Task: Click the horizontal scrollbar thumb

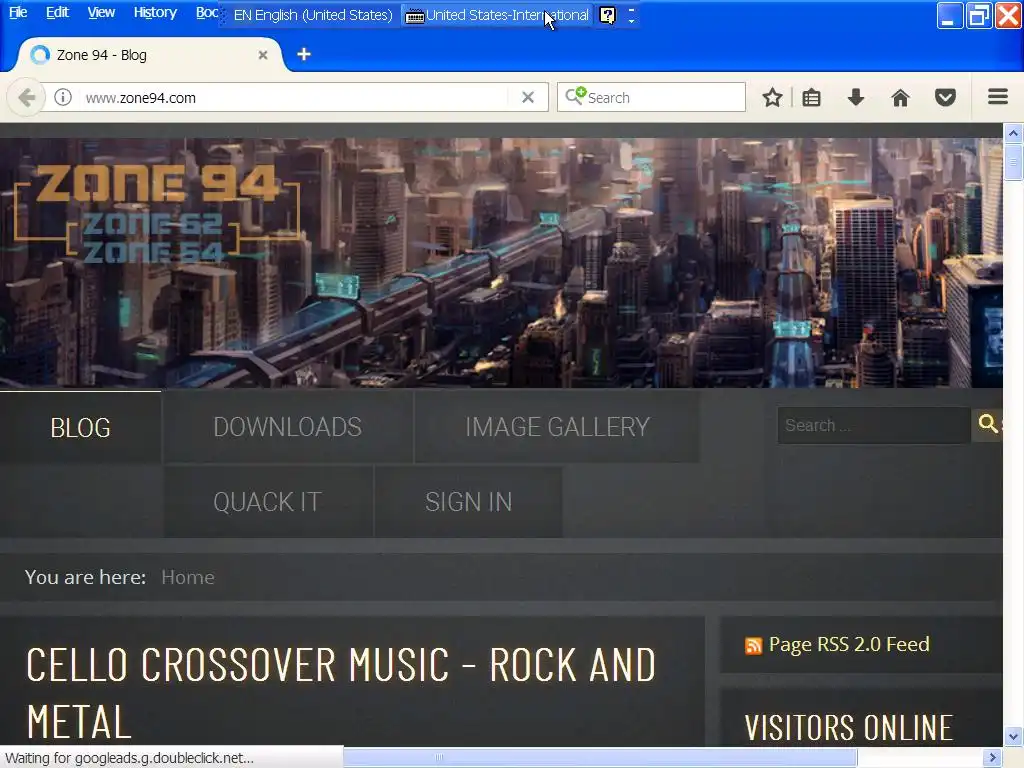Action: [600, 758]
